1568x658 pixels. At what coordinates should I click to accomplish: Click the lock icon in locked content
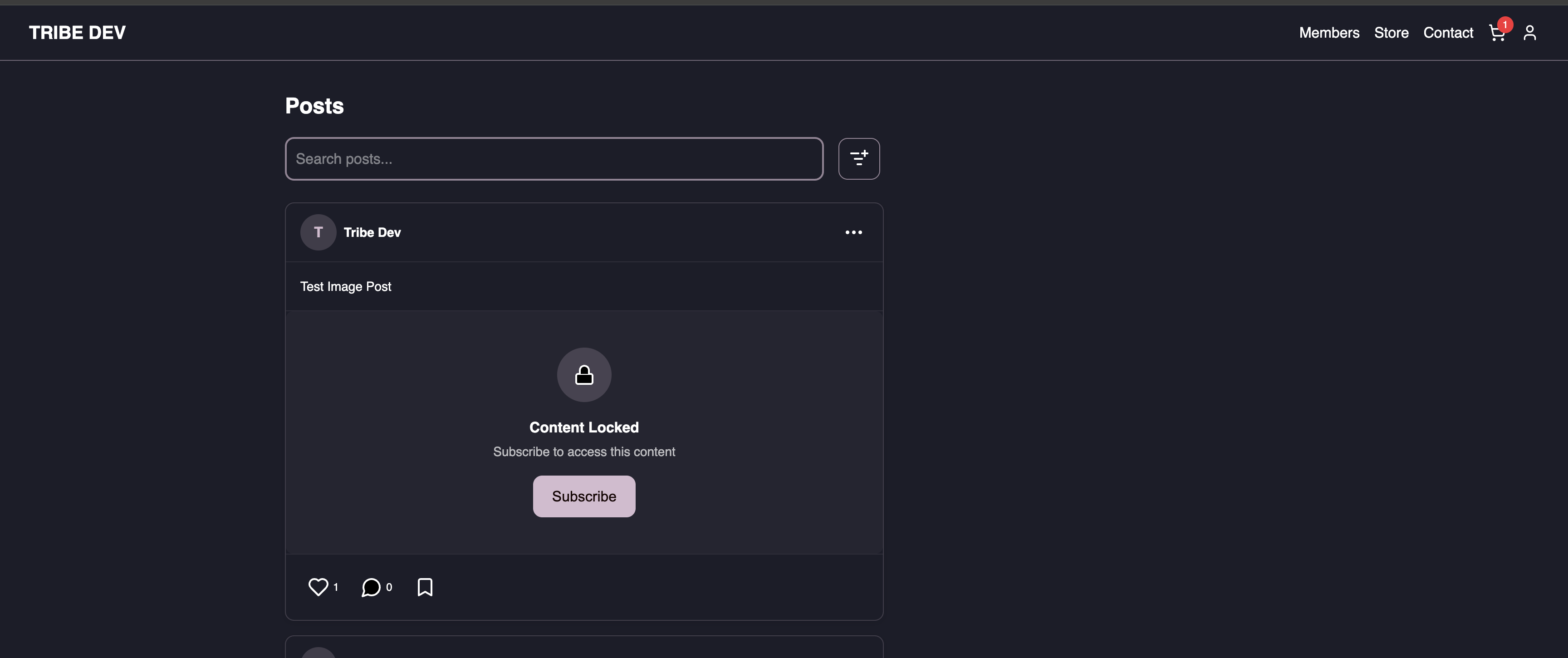pyautogui.click(x=584, y=375)
